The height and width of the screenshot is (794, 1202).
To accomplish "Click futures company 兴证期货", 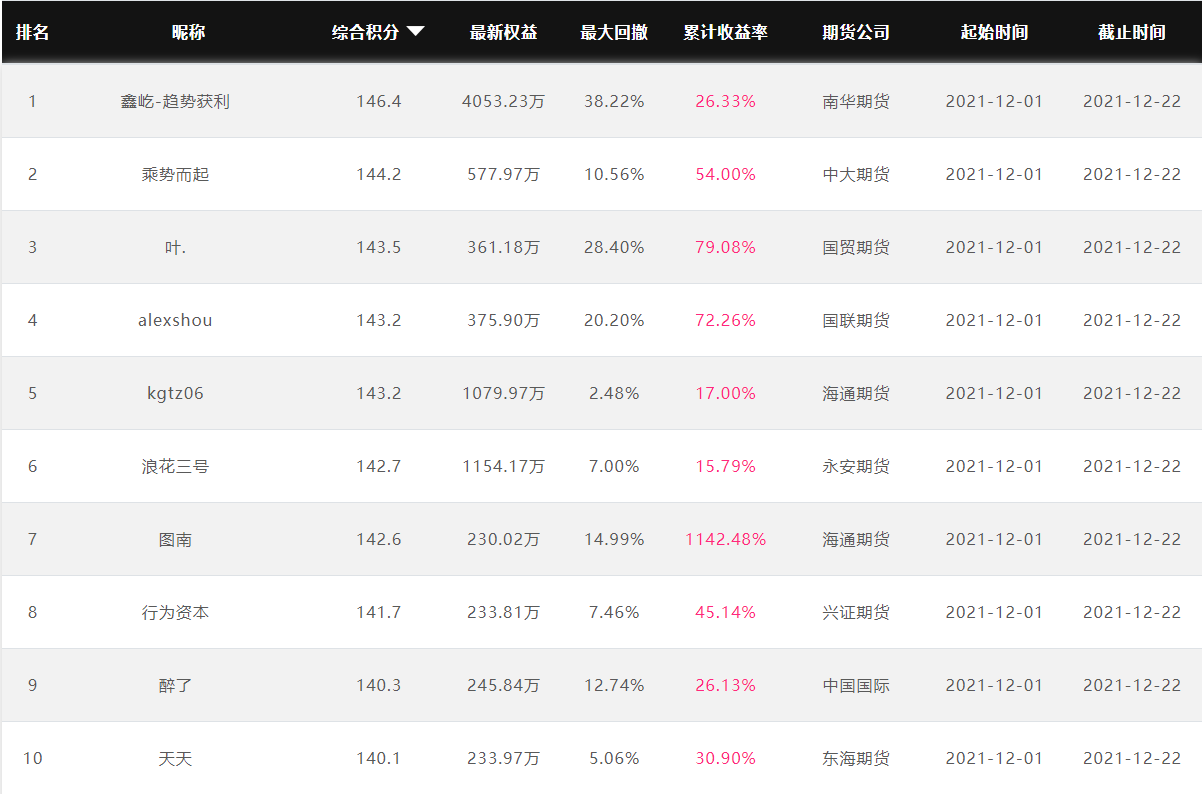I will 856,612.
